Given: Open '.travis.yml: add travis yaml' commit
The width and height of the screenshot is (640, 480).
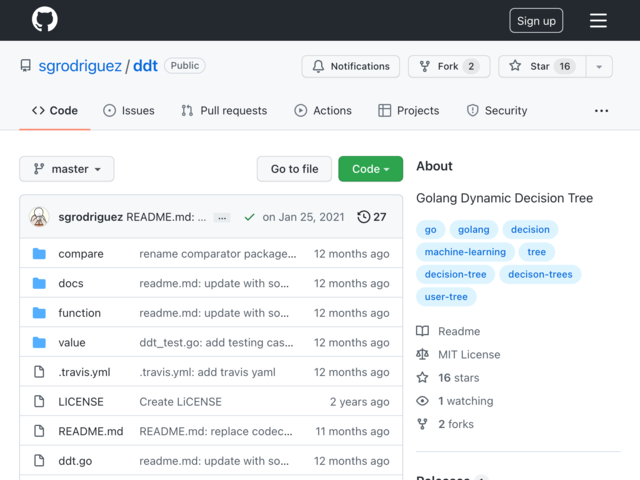Looking at the screenshot, I should [x=207, y=372].
